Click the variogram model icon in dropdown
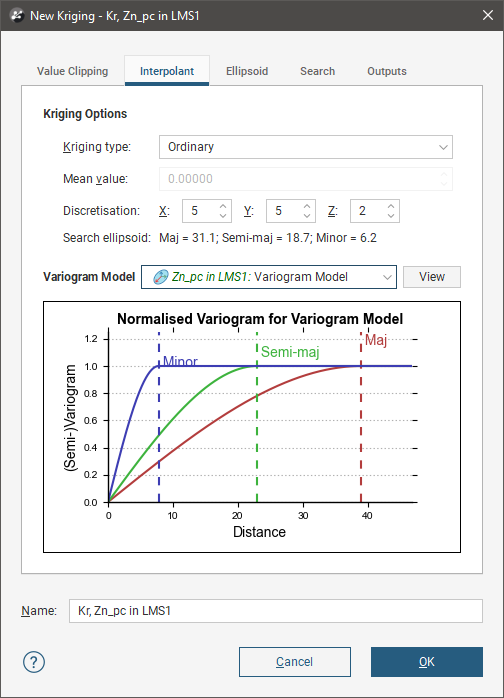 click(160, 277)
